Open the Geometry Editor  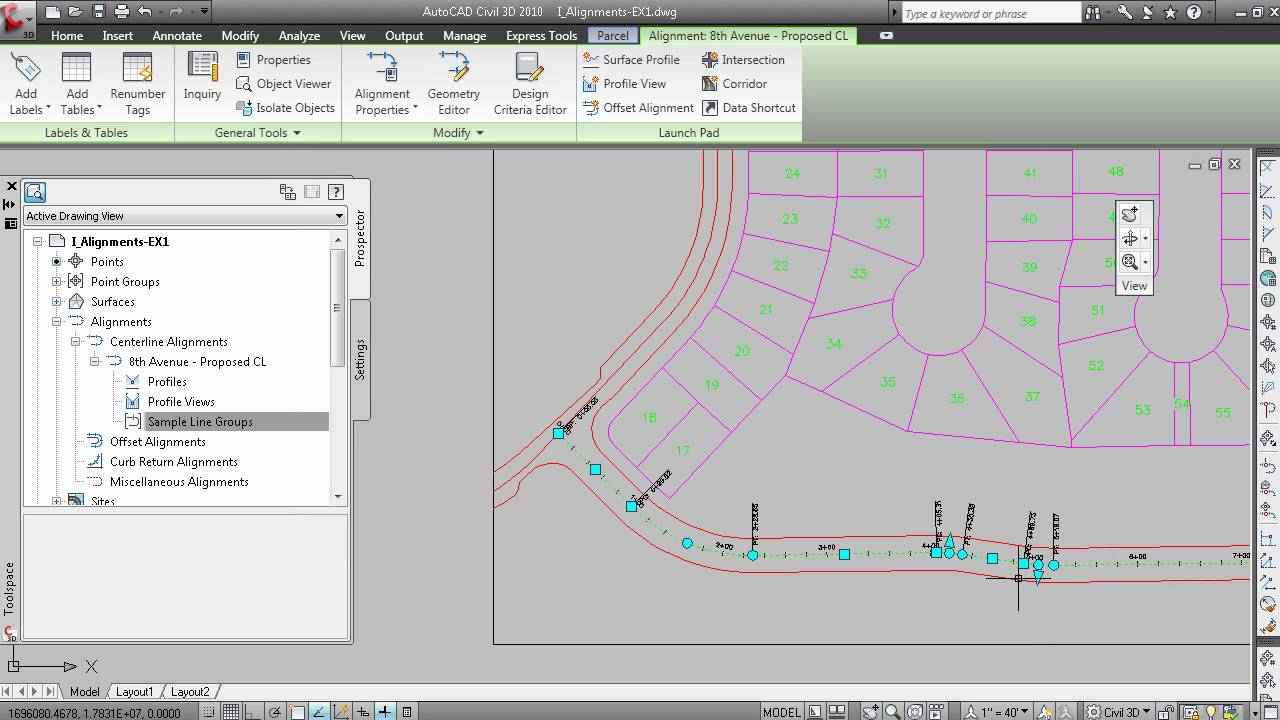coord(454,83)
